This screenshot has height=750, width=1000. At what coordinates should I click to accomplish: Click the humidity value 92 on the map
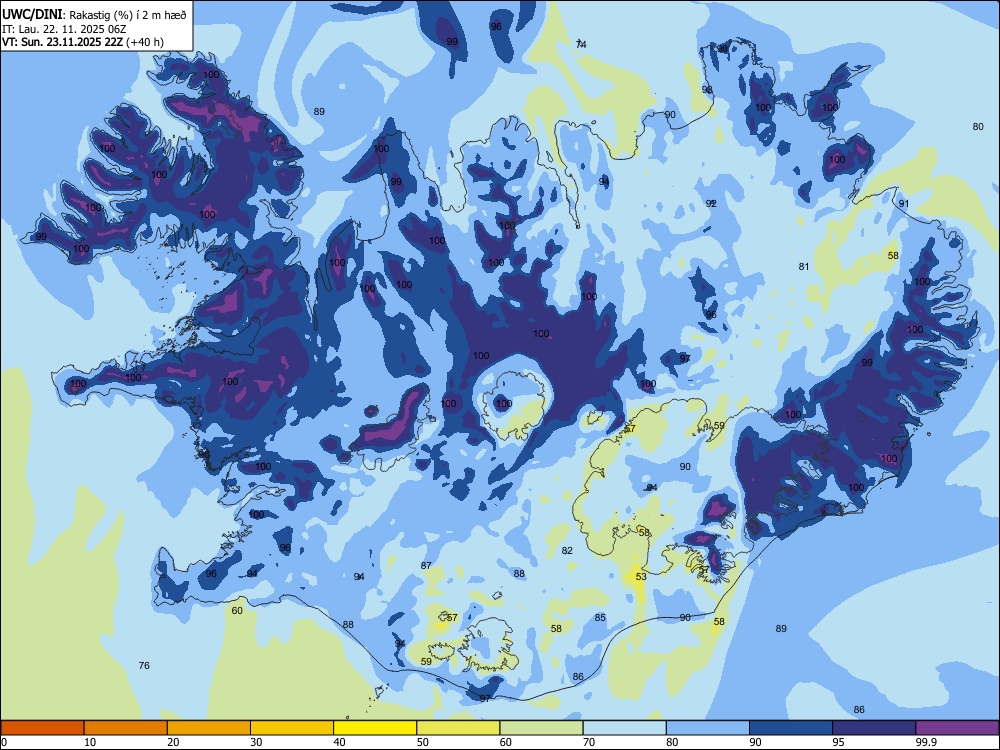click(x=711, y=203)
